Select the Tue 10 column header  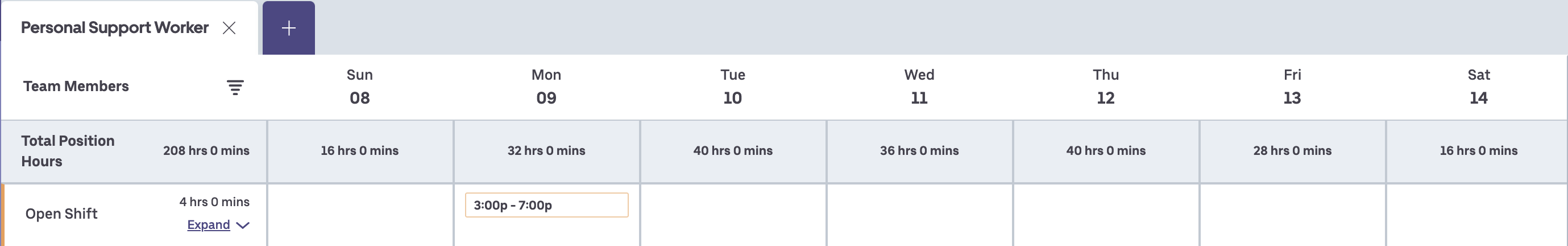pyautogui.click(x=732, y=87)
